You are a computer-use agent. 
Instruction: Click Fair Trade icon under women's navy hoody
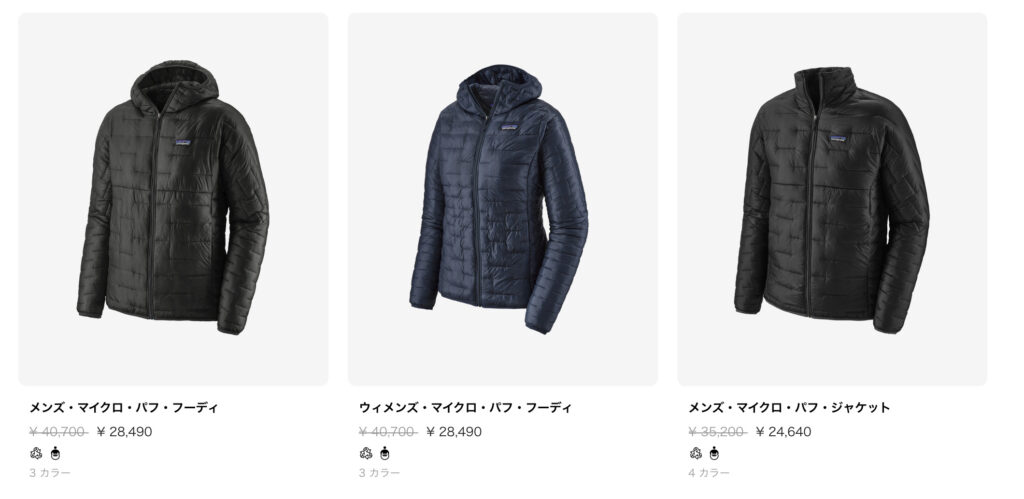coord(385,453)
